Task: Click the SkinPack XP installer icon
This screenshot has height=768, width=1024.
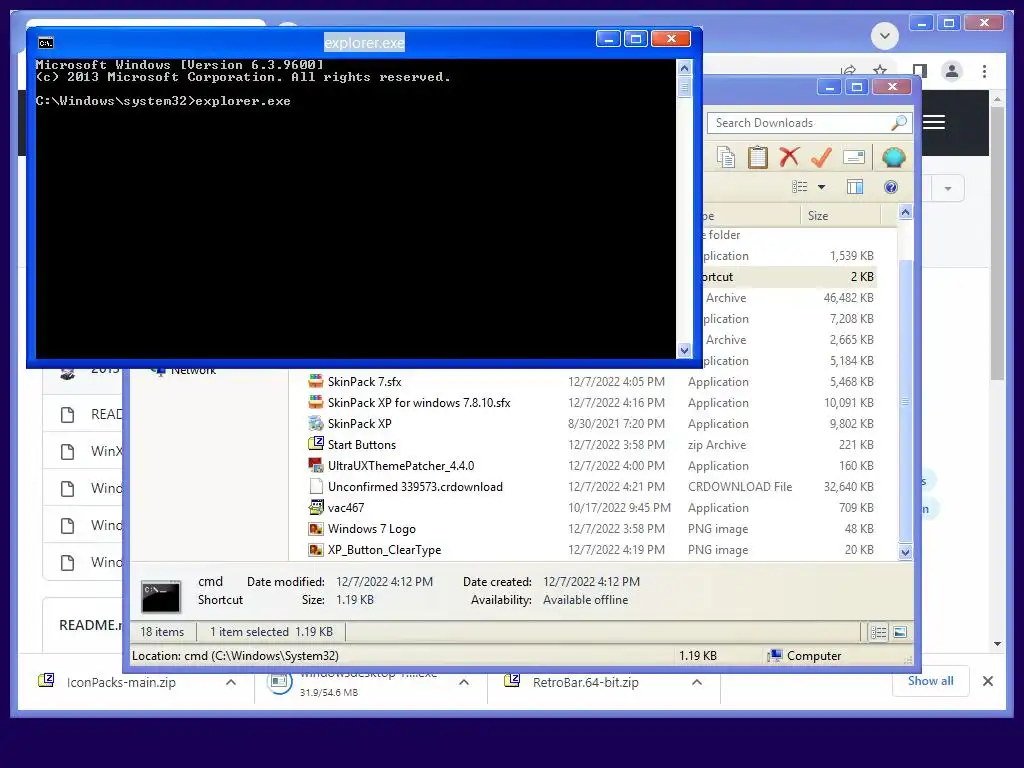Action: 316,423
